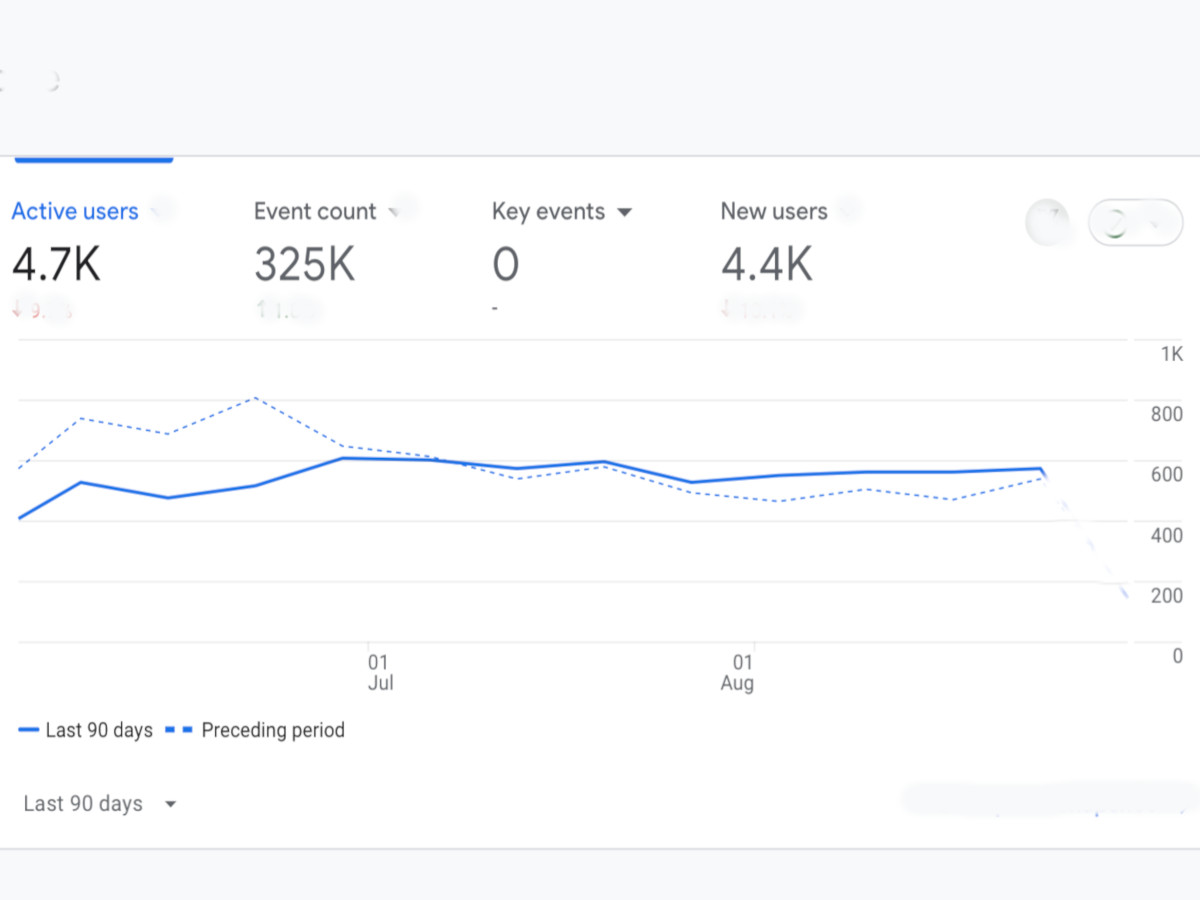Click the 4.4K new users value
Screen dimensions: 1200x900
click(x=766, y=265)
